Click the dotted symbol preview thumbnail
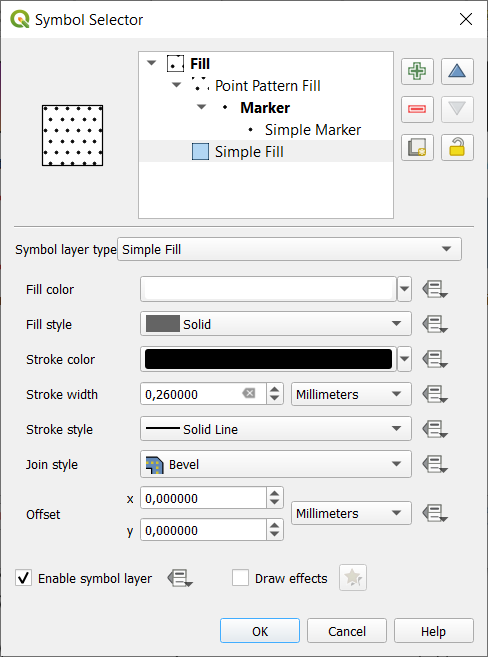This screenshot has width=488, height=657. (x=72, y=135)
